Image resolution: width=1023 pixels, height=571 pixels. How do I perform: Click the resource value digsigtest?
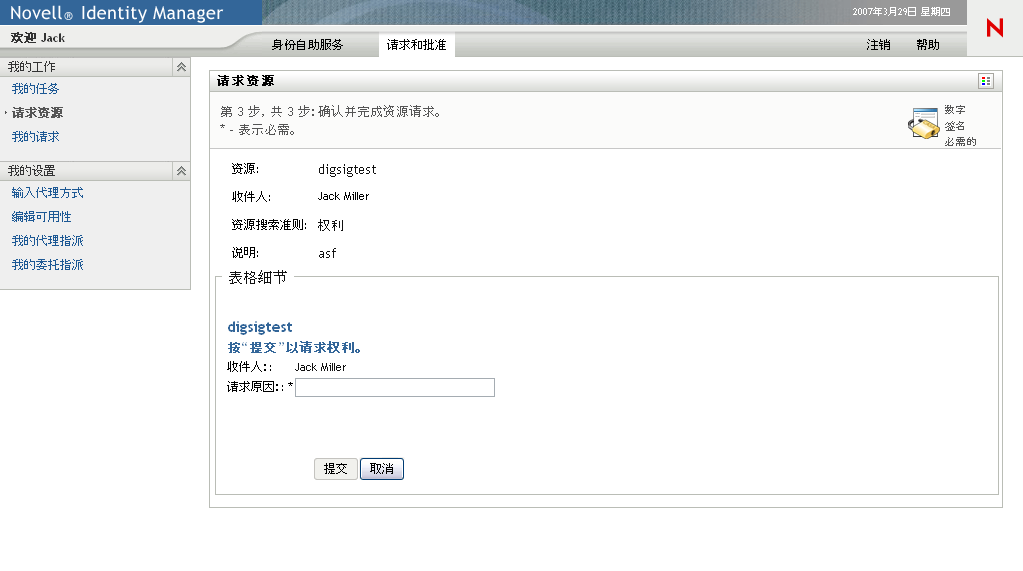click(x=347, y=170)
